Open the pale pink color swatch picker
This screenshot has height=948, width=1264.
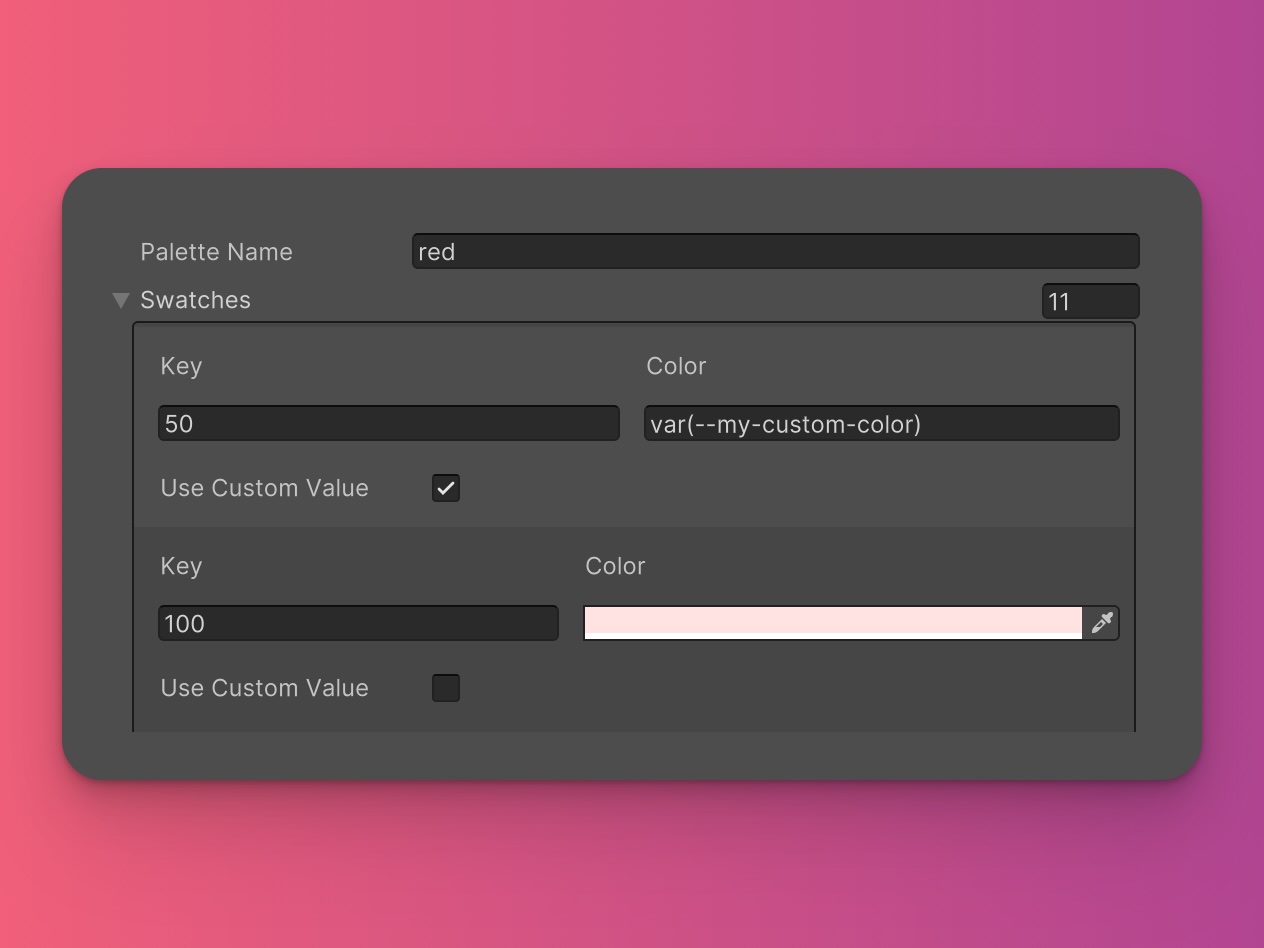(x=832, y=622)
